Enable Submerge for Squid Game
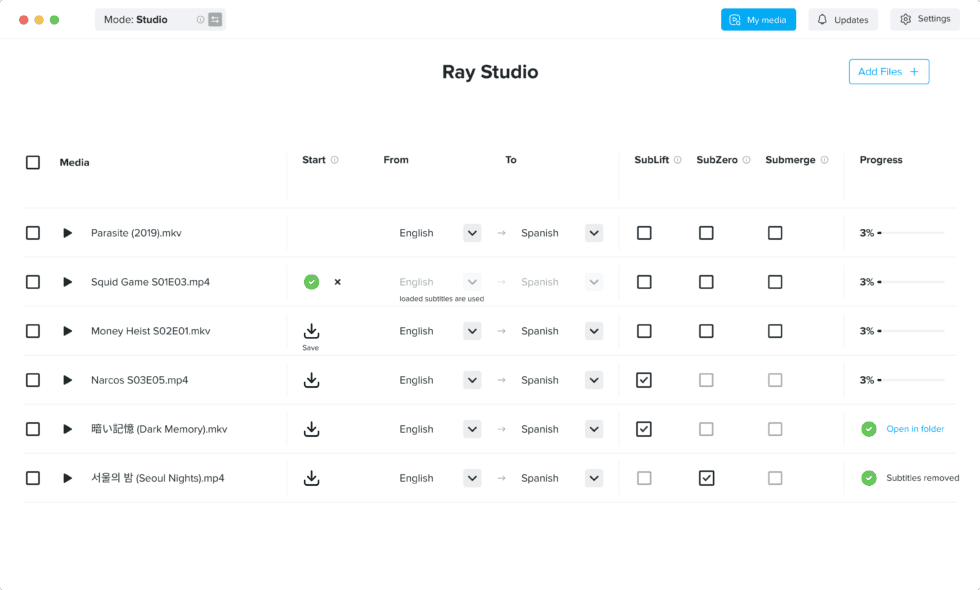This screenshot has width=980, height=590. (775, 282)
